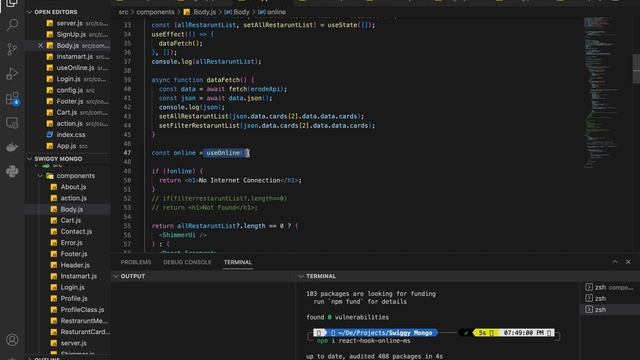The height and width of the screenshot is (360, 640).
Task: Open Login.js from Open Editors
Action: tap(68, 79)
